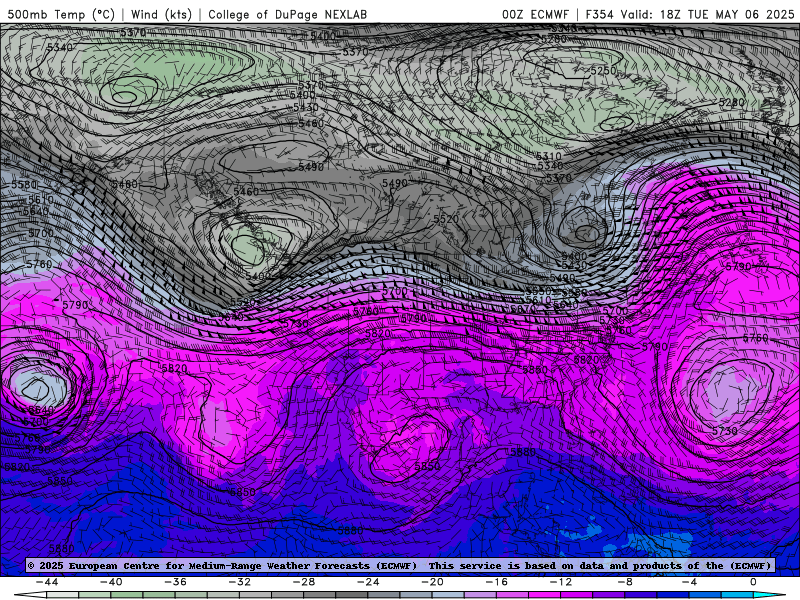Click the '500mb Temp (°C)' title text
Image resolution: width=800 pixels, height=600 pixels.
tap(61, 14)
